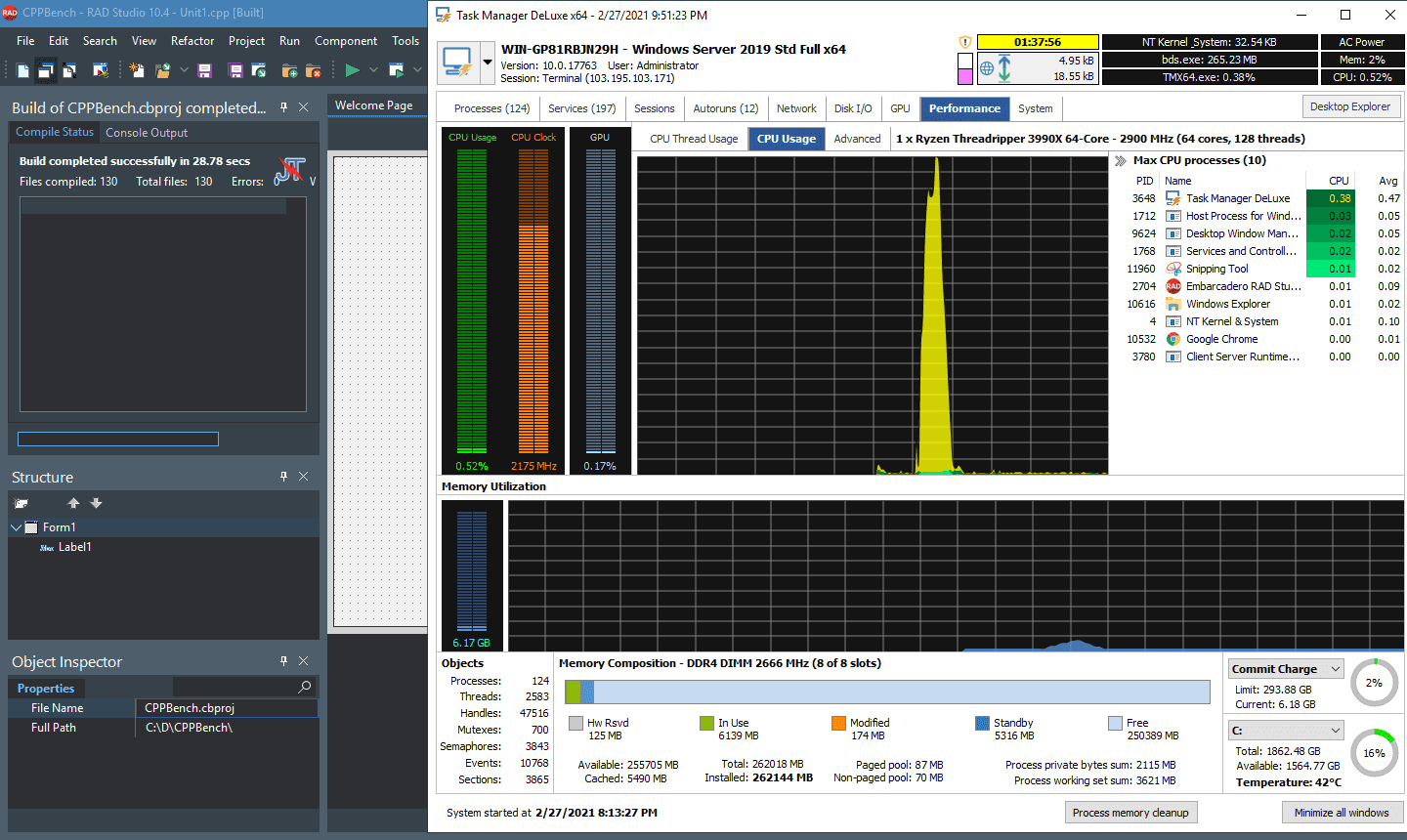1407x840 pixels.
Task: Open the File menu in RAD Studio
Action: point(25,41)
